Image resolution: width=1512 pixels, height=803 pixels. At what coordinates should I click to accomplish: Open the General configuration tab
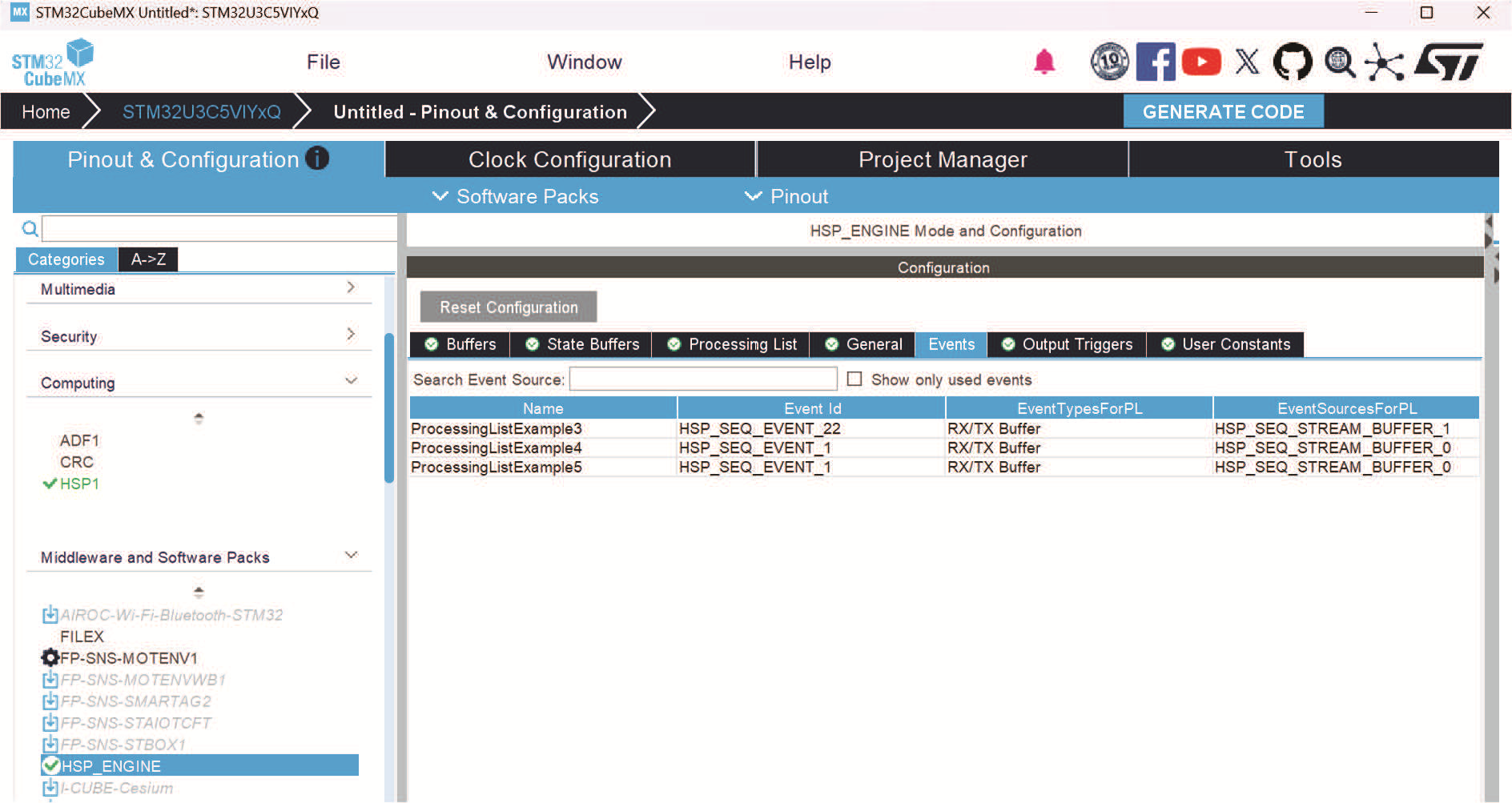(863, 344)
